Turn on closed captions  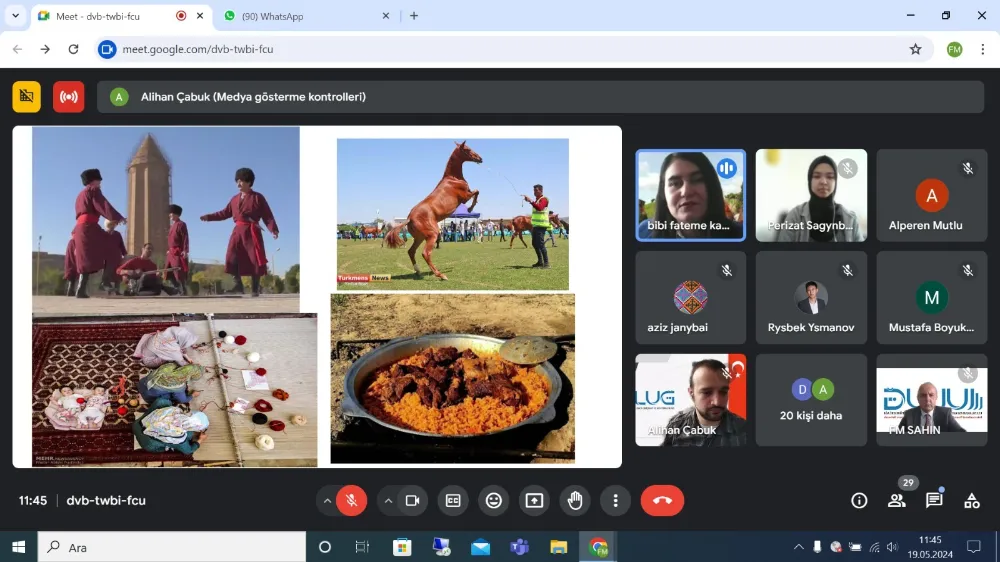(453, 501)
